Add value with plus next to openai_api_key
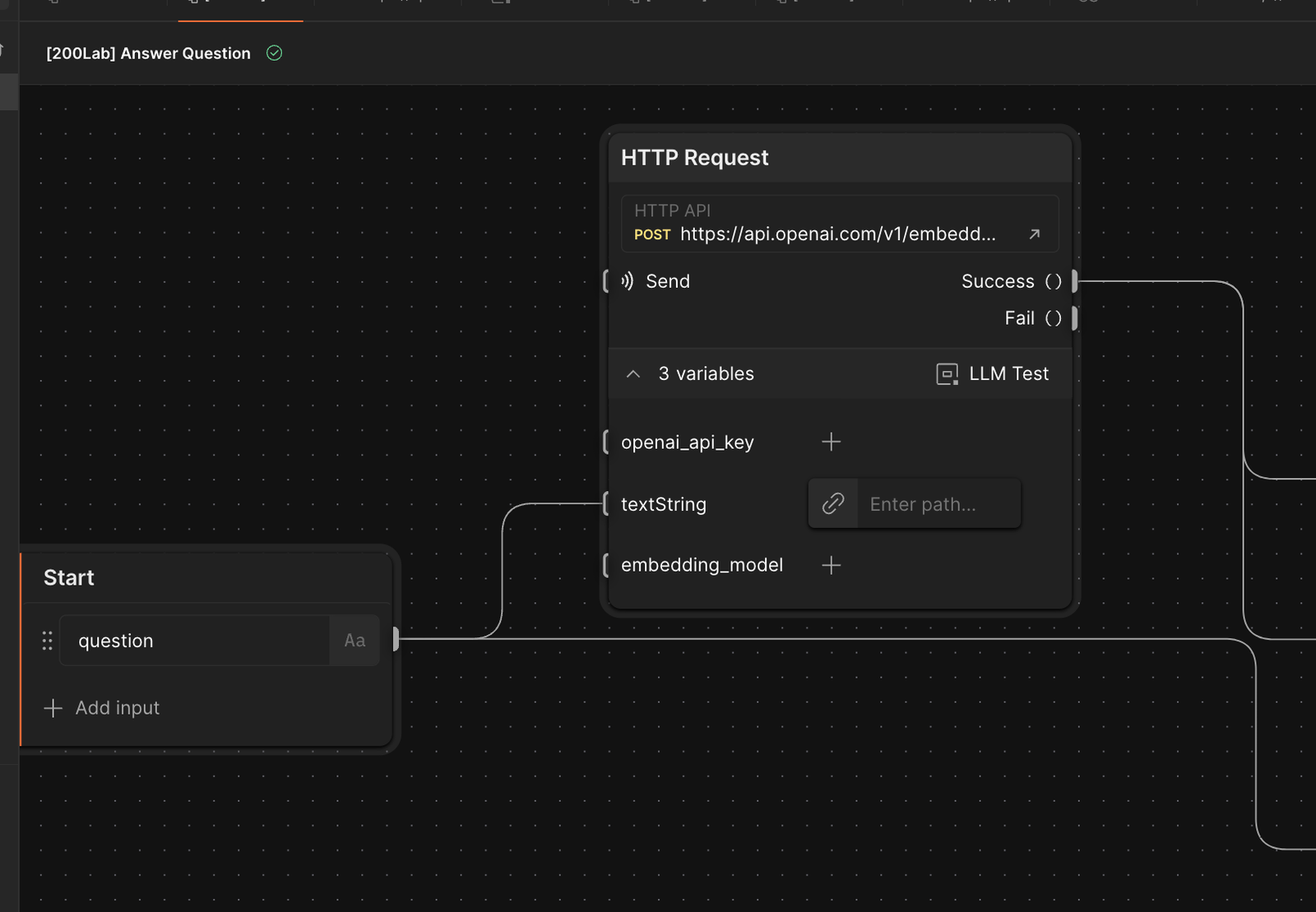Viewport: 1316px width, 912px height. (831, 442)
